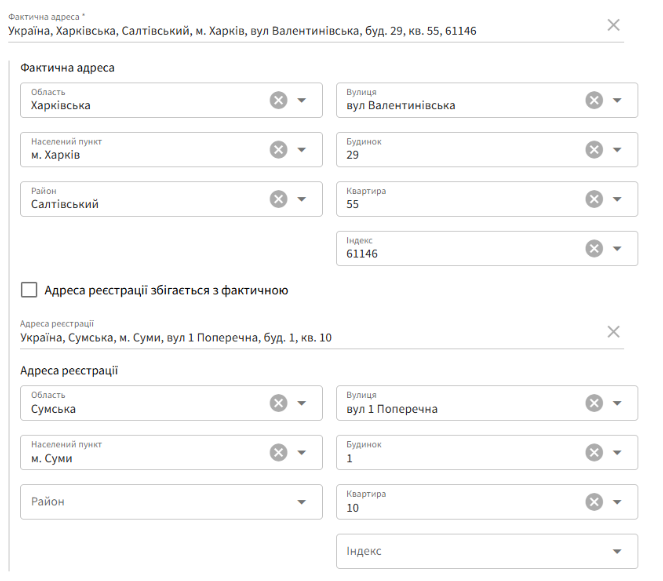The height and width of the screenshot is (581, 663).
Task: Clear the Індекс field showing 61146
Action: (x=594, y=249)
